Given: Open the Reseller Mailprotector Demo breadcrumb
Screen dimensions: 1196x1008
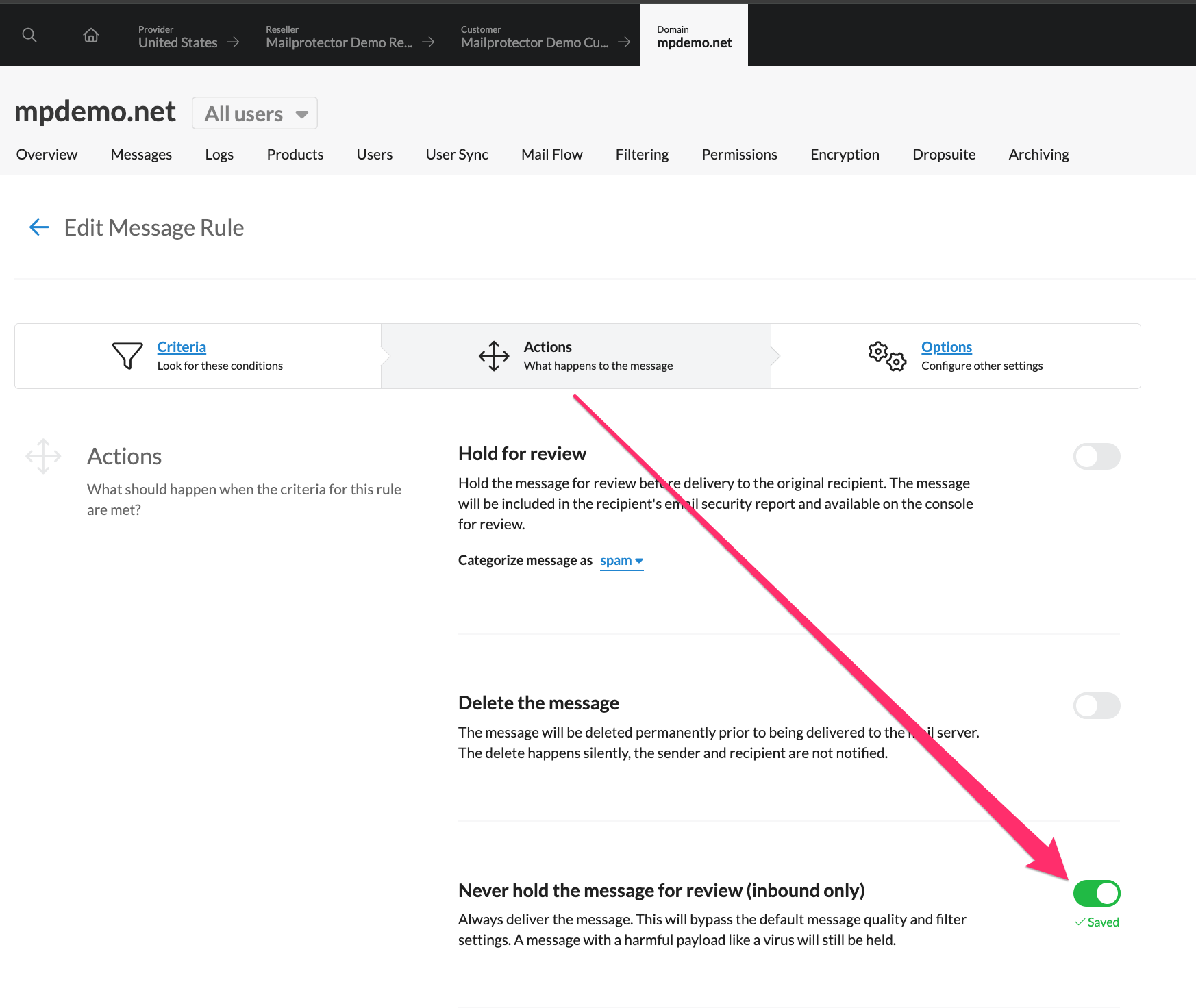Looking at the screenshot, I should click(x=339, y=42).
